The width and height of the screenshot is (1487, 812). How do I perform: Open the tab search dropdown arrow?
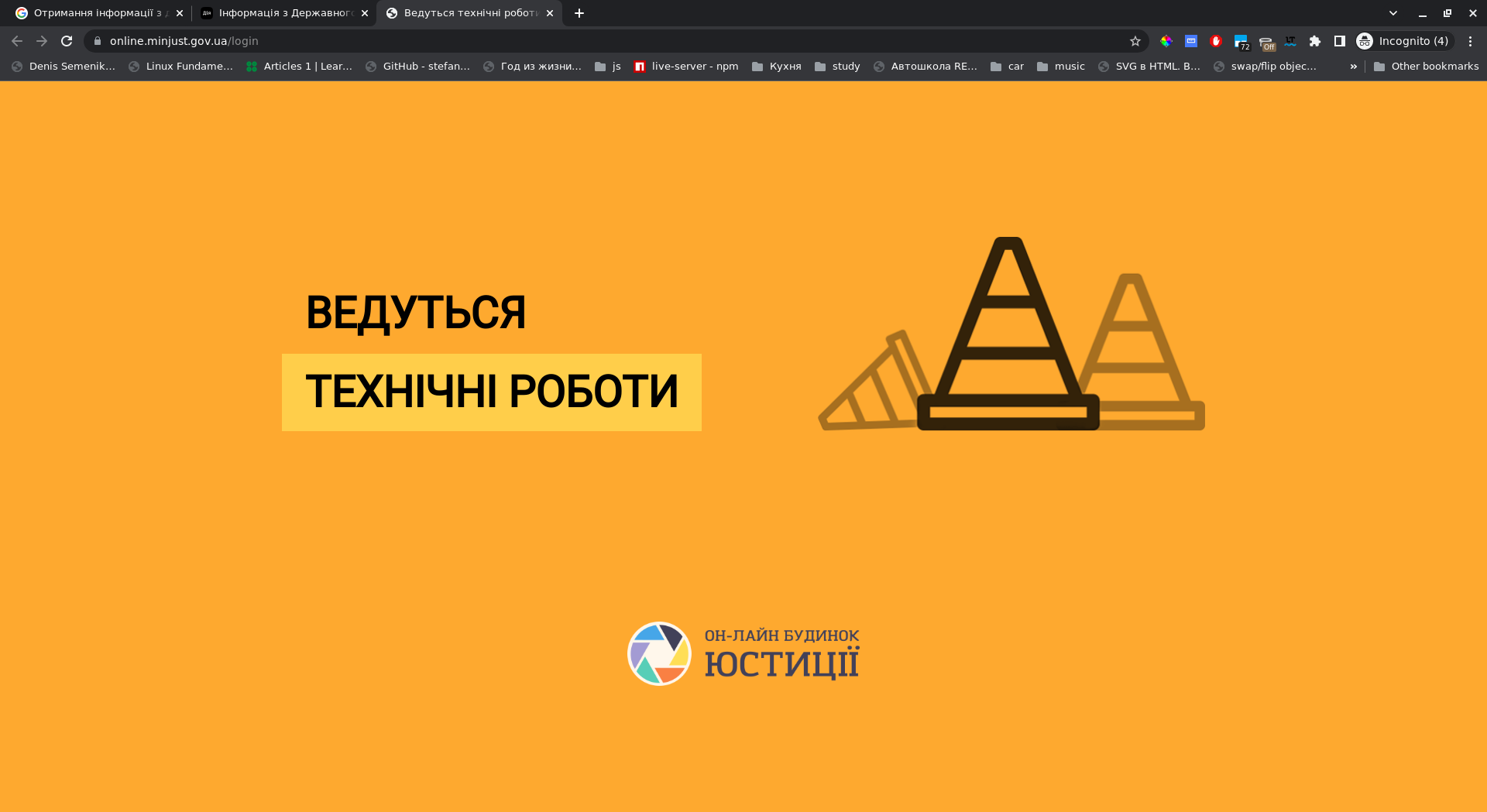(1393, 13)
